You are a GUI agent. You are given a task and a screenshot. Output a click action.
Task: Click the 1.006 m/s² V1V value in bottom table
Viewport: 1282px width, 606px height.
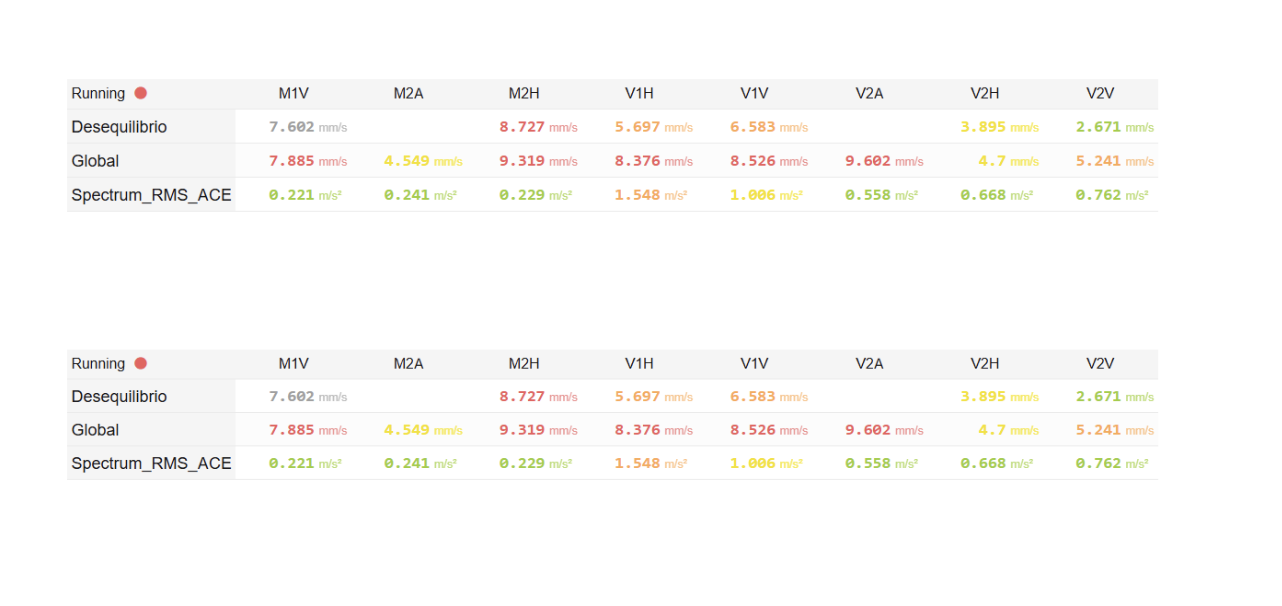pyautogui.click(x=766, y=464)
